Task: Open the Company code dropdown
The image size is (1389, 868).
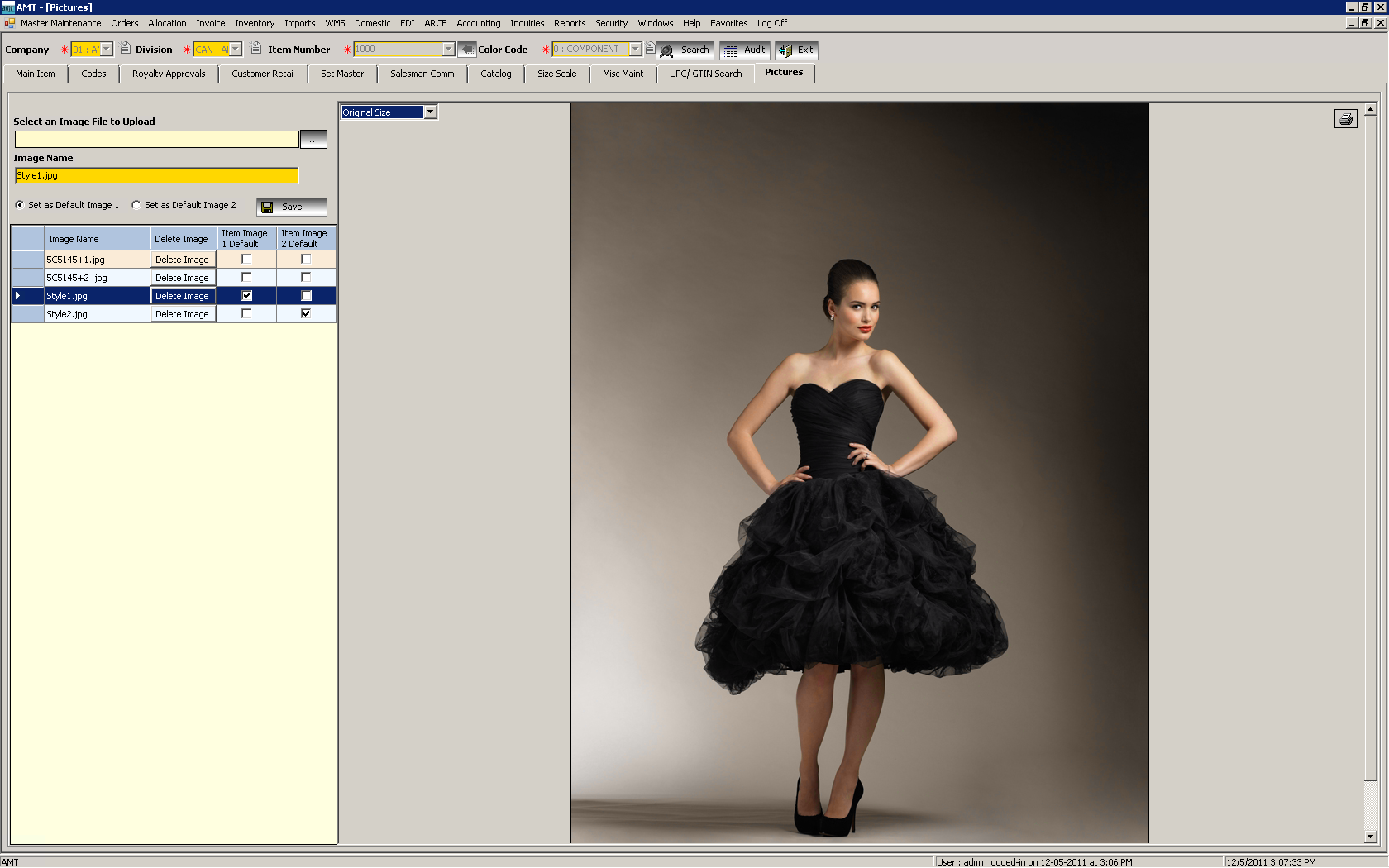Action: tap(106, 49)
